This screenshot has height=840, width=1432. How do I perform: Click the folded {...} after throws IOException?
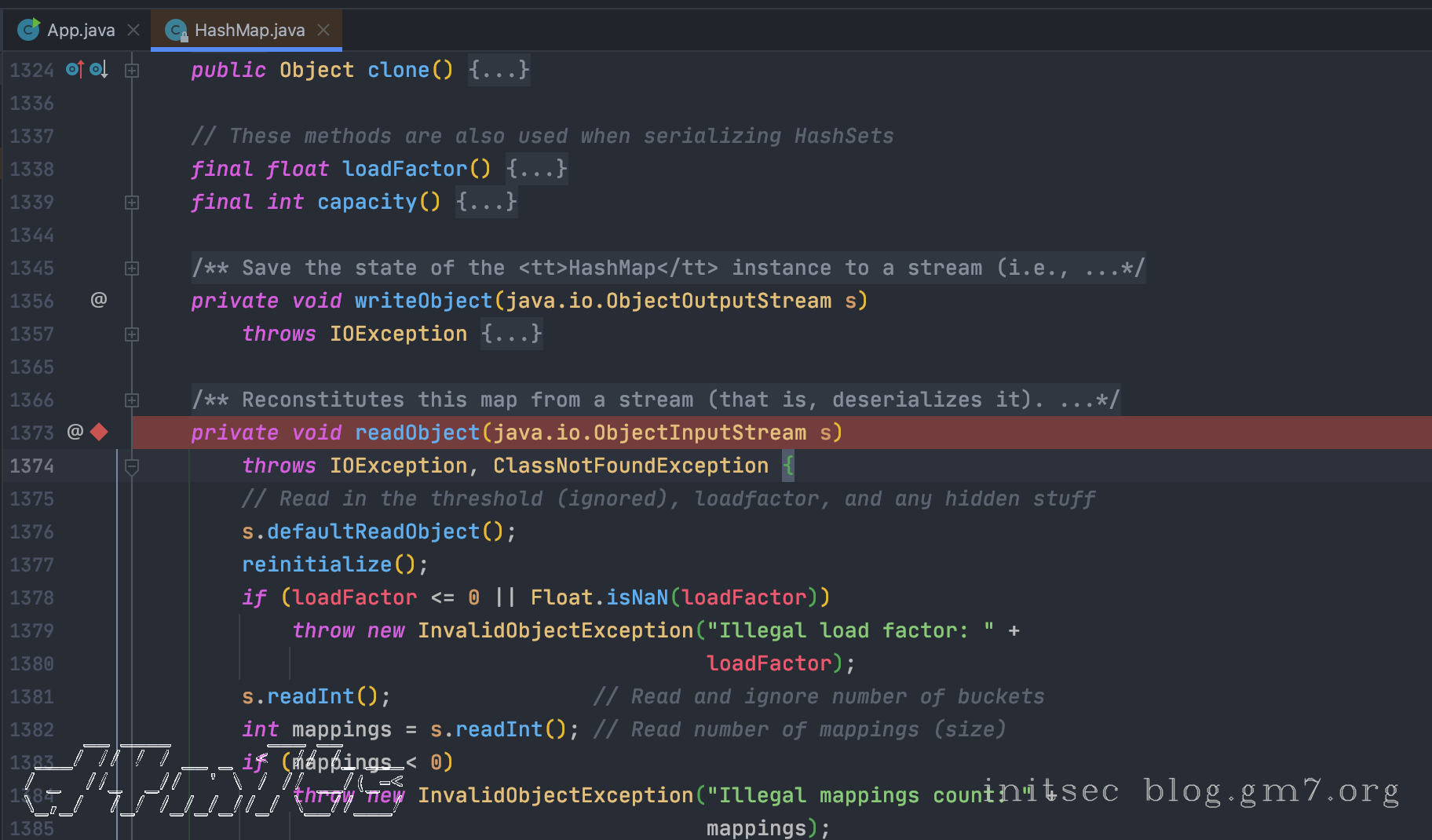click(511, 334)
